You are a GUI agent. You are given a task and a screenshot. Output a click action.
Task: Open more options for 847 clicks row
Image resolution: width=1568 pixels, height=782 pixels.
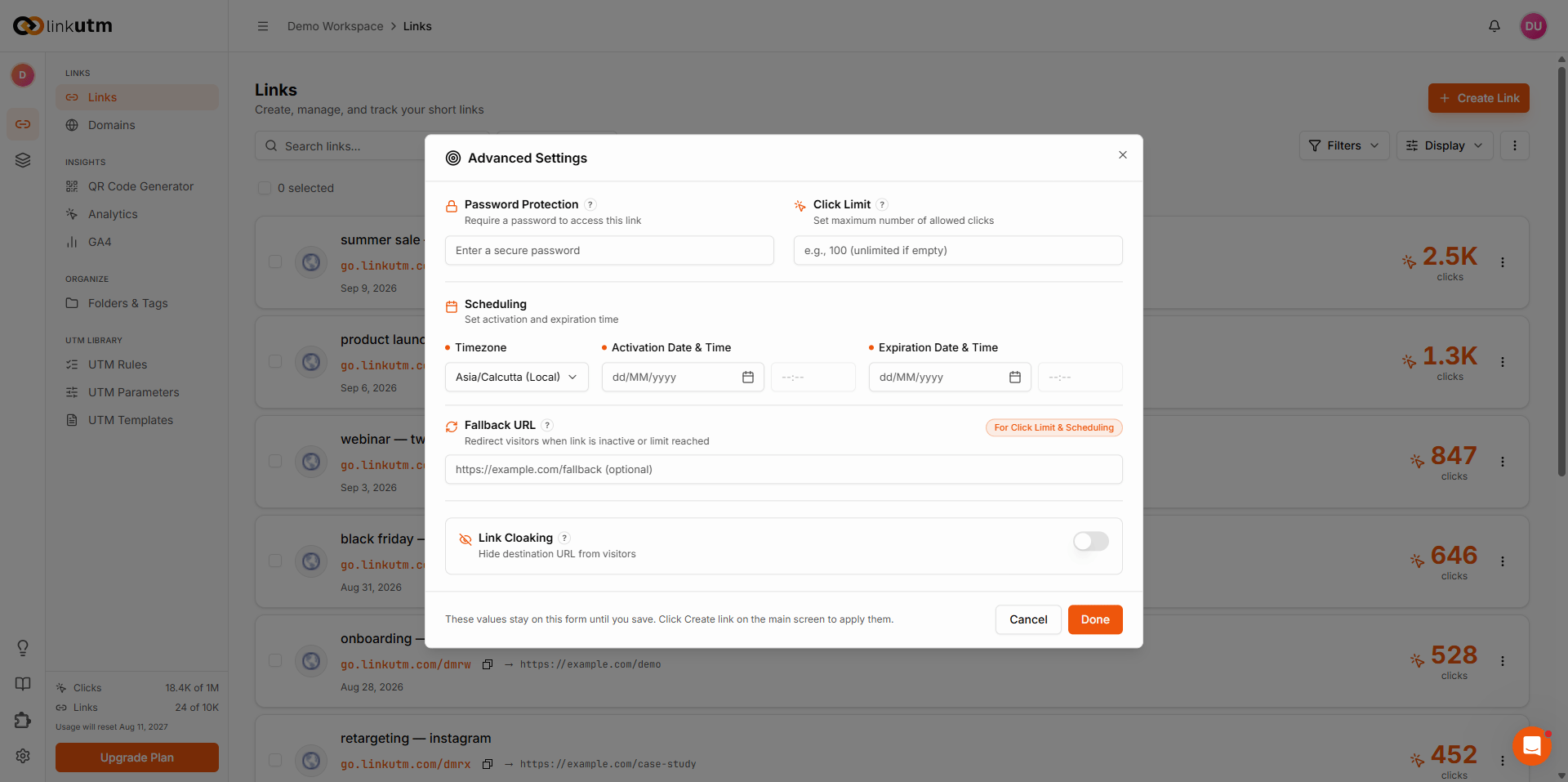pos(1503,462)
